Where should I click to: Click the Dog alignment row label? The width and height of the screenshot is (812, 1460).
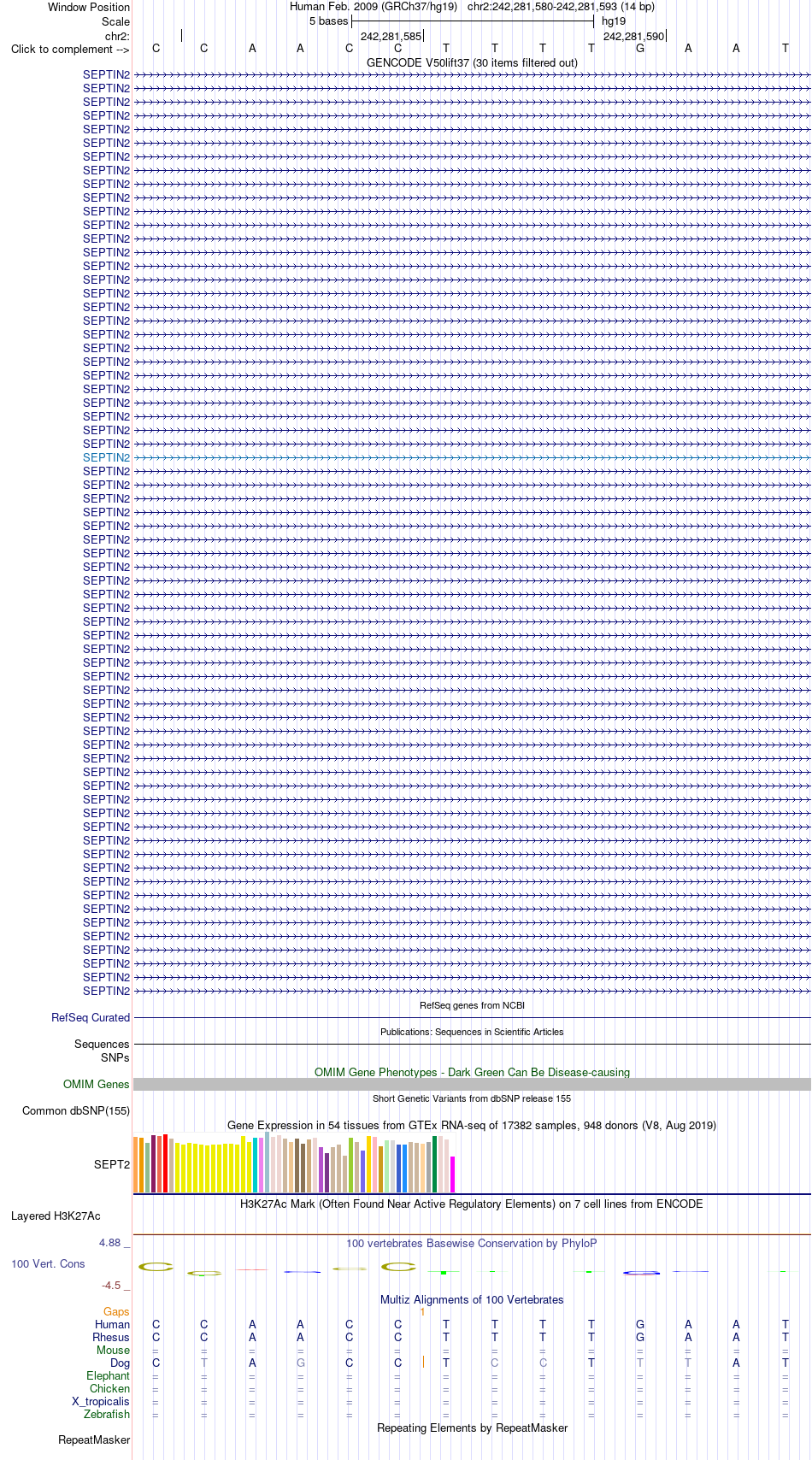click(120, 1363)
